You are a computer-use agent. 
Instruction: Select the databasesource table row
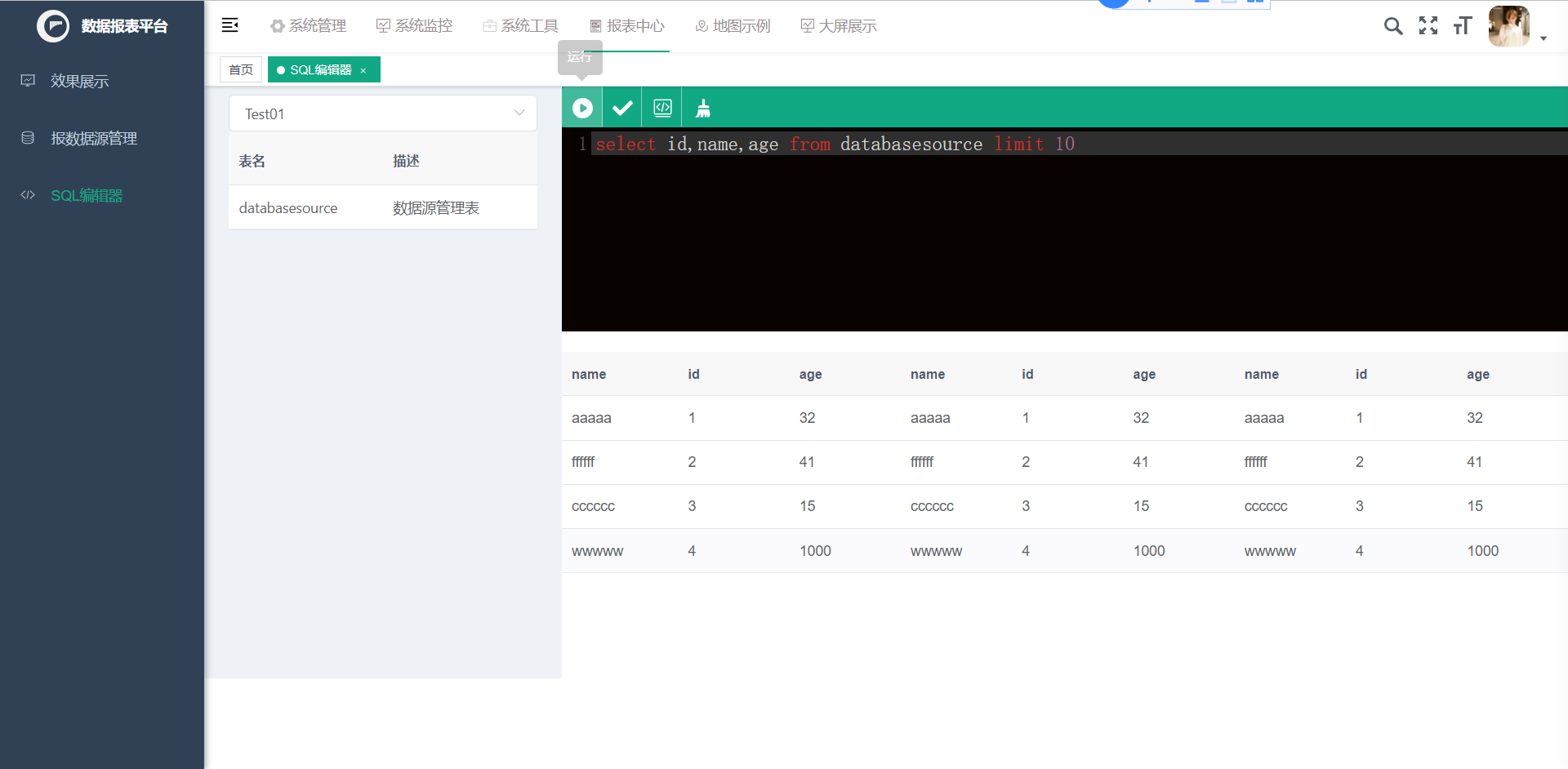coord(287,207)
